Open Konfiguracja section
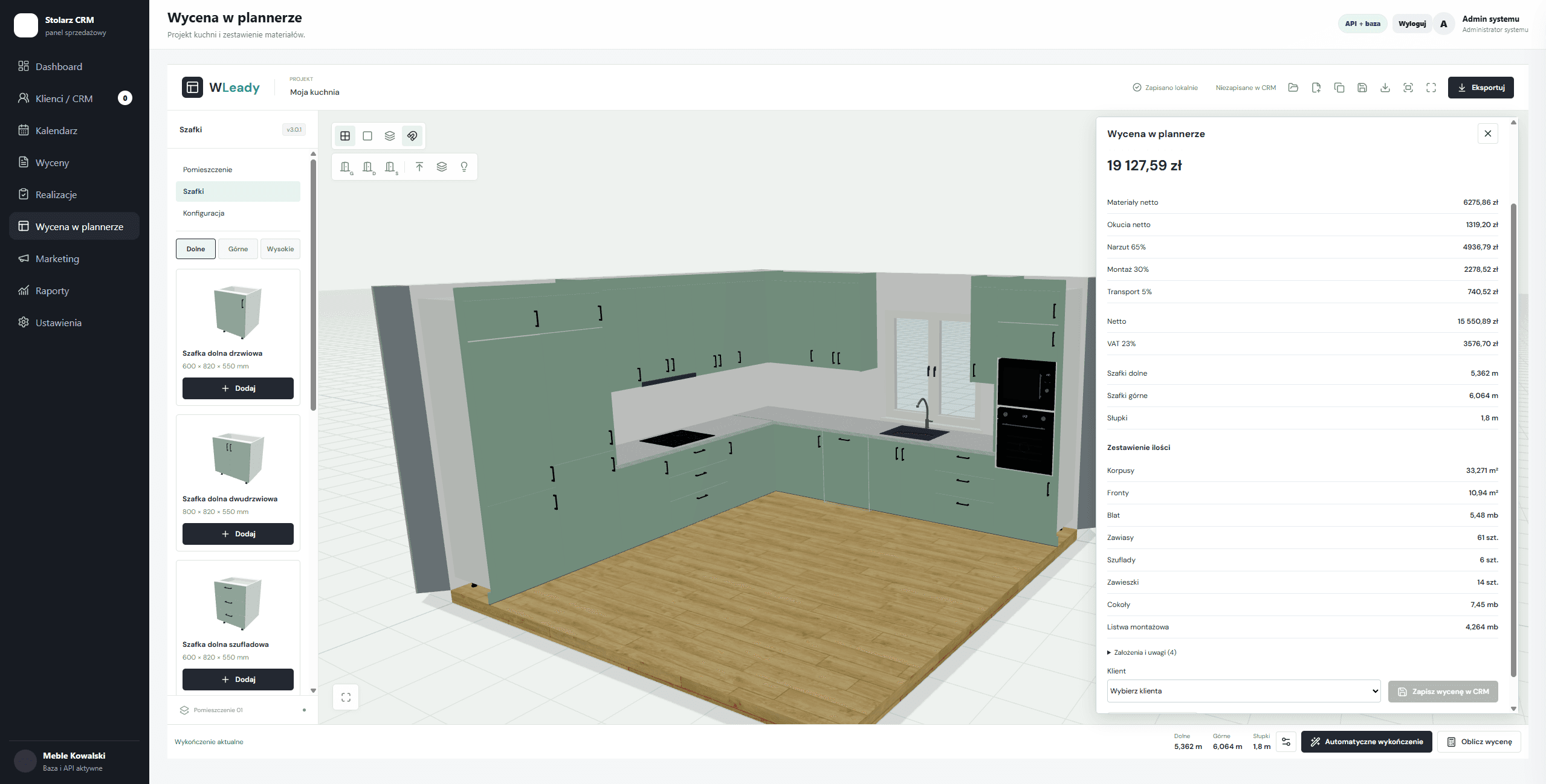Screen dimensions: 1546x784 point(238,213)
